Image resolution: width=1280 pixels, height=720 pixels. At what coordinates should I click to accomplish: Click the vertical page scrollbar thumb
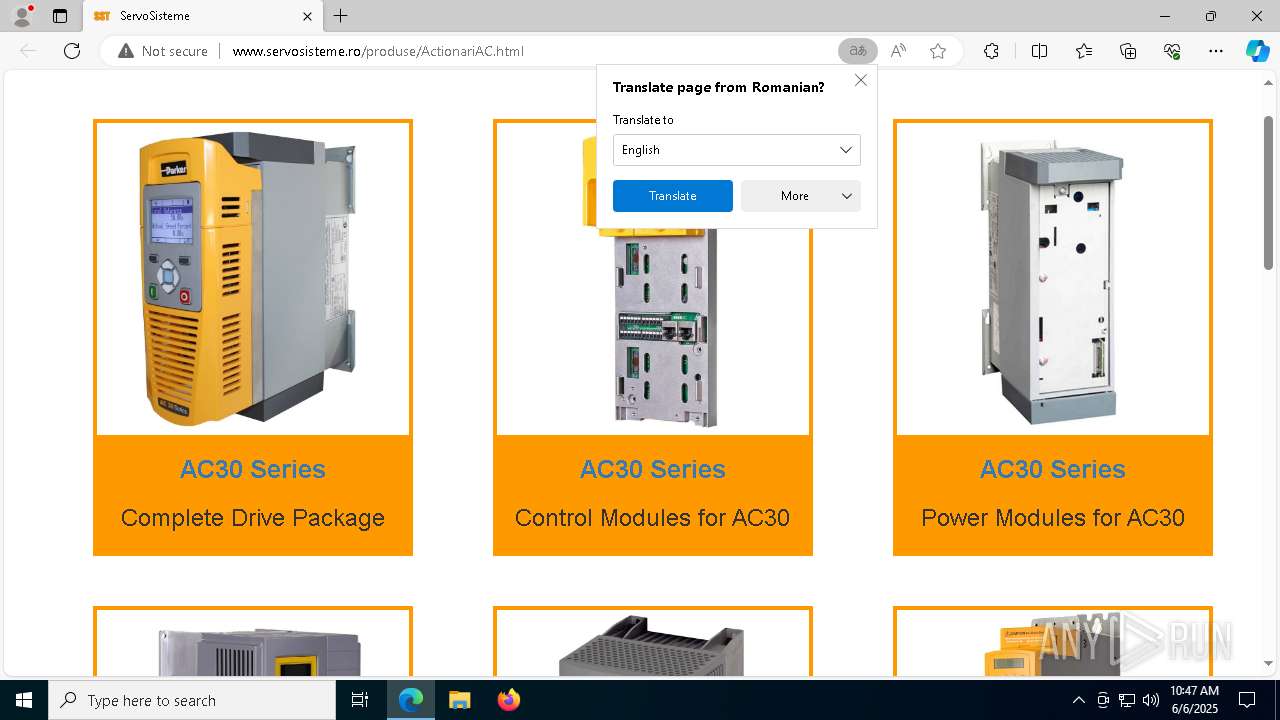[x=1269, y=192]
